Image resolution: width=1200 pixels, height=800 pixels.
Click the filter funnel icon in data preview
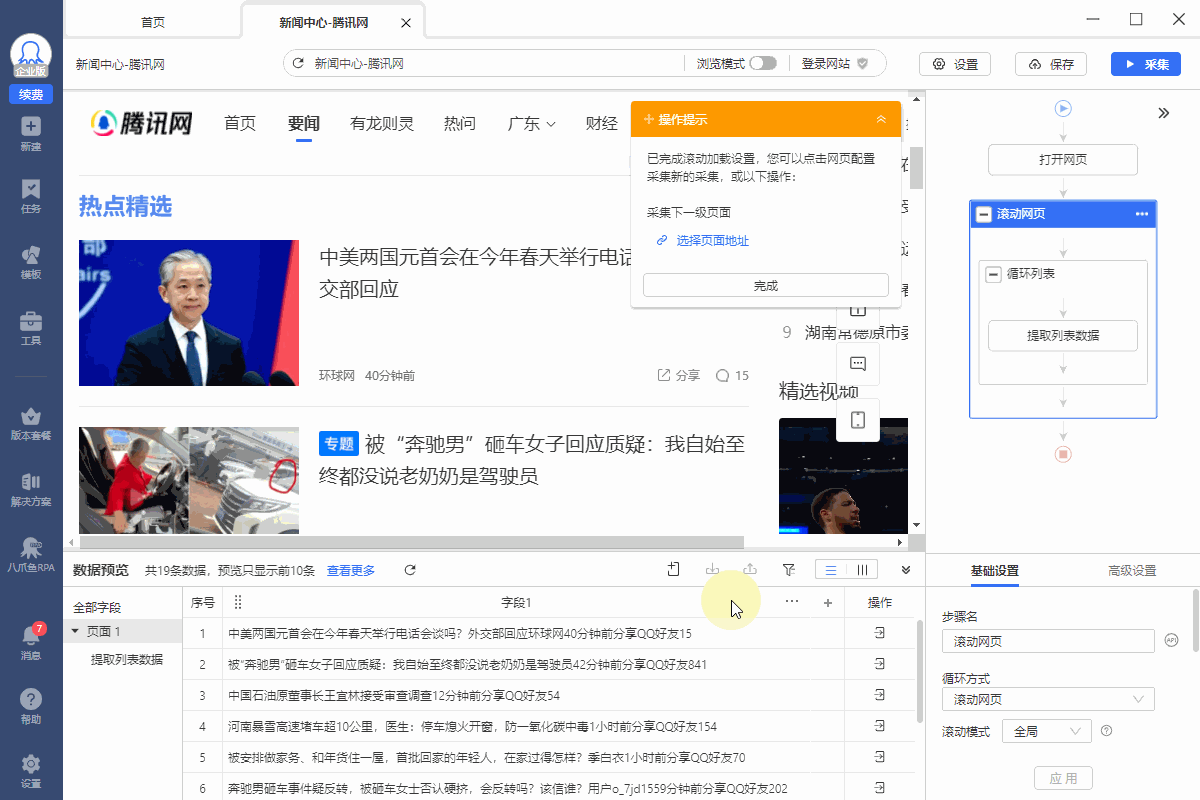(x=789, y=570)
